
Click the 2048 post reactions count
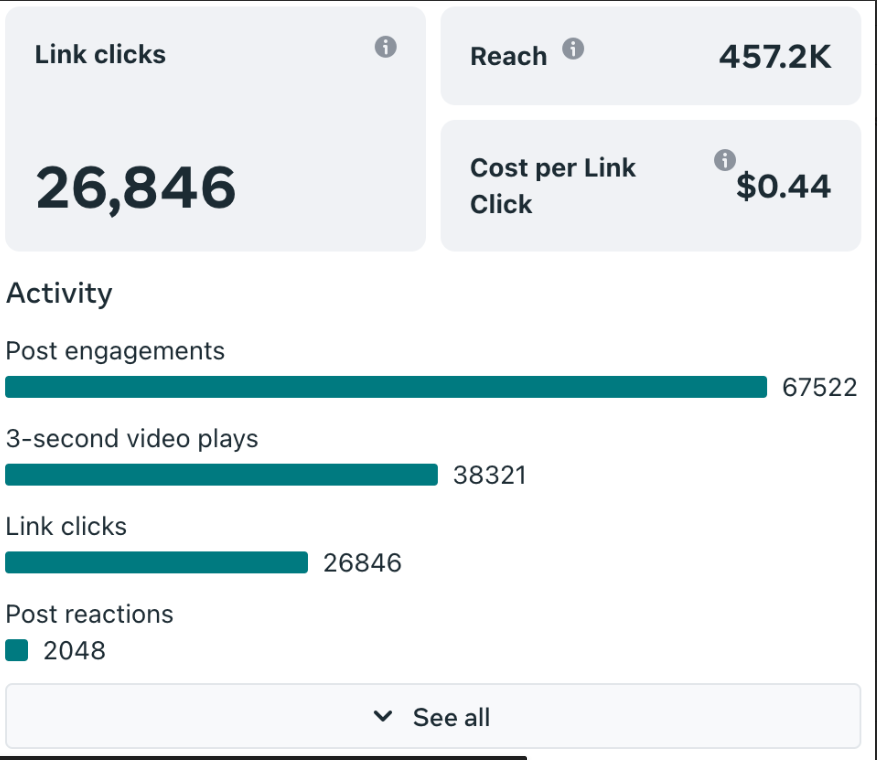(x=74, y=651)
